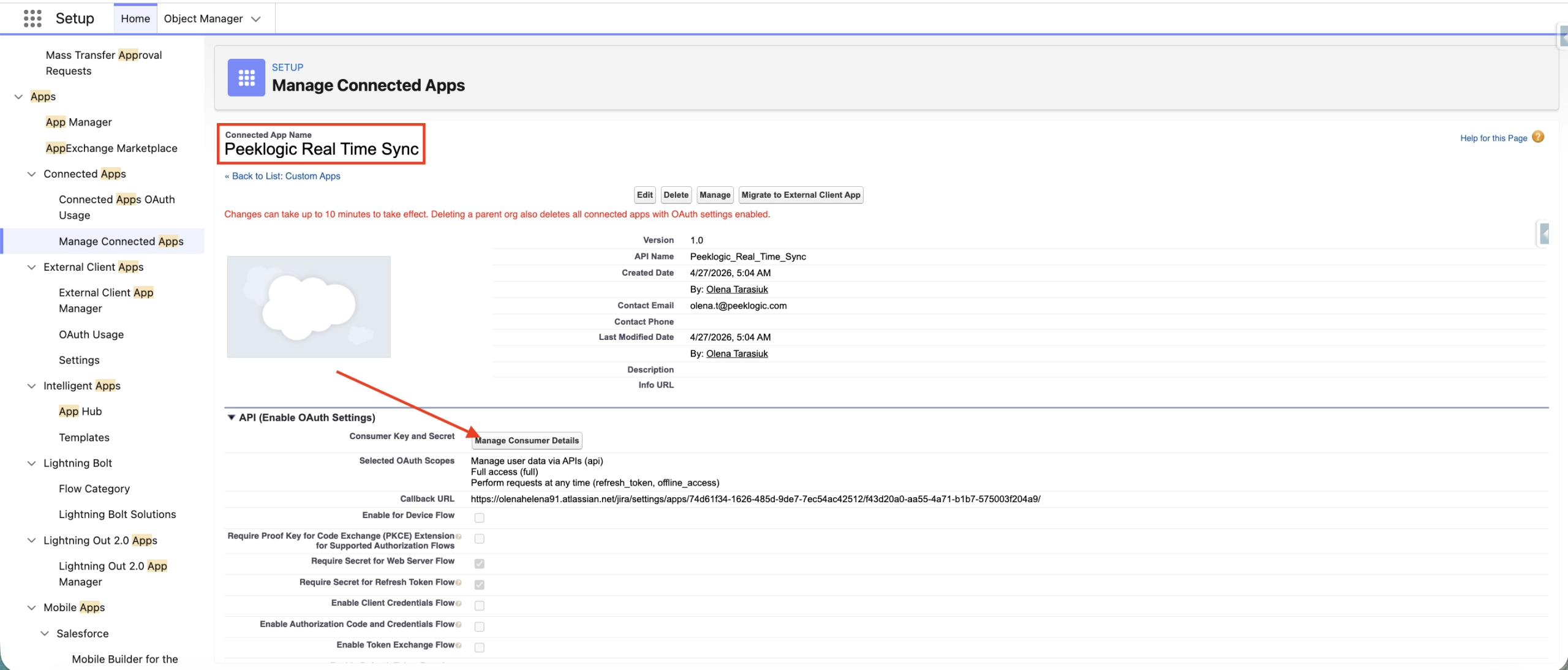
Task: Click the Help for this Page question icon
Action: [1538, 137]
